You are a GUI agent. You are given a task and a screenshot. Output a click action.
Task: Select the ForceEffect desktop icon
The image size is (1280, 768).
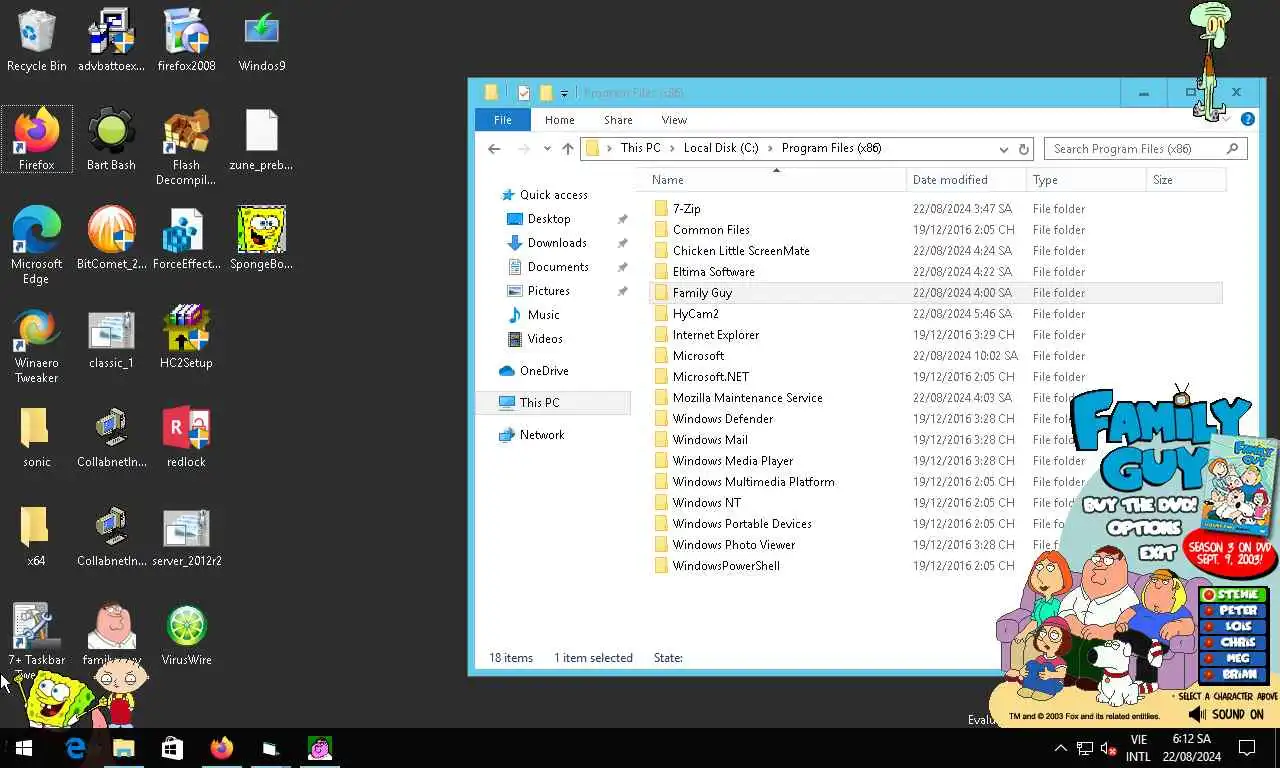click(x=186, y=238)
